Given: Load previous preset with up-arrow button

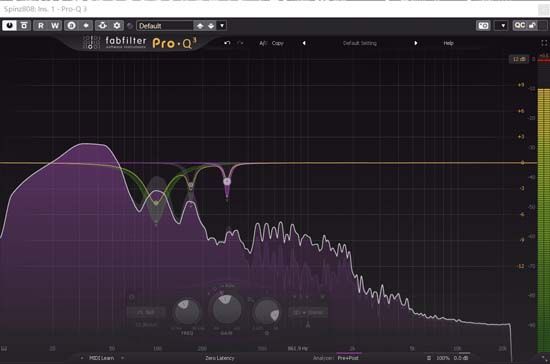Looking at the screenshot, I should (200, 26).
